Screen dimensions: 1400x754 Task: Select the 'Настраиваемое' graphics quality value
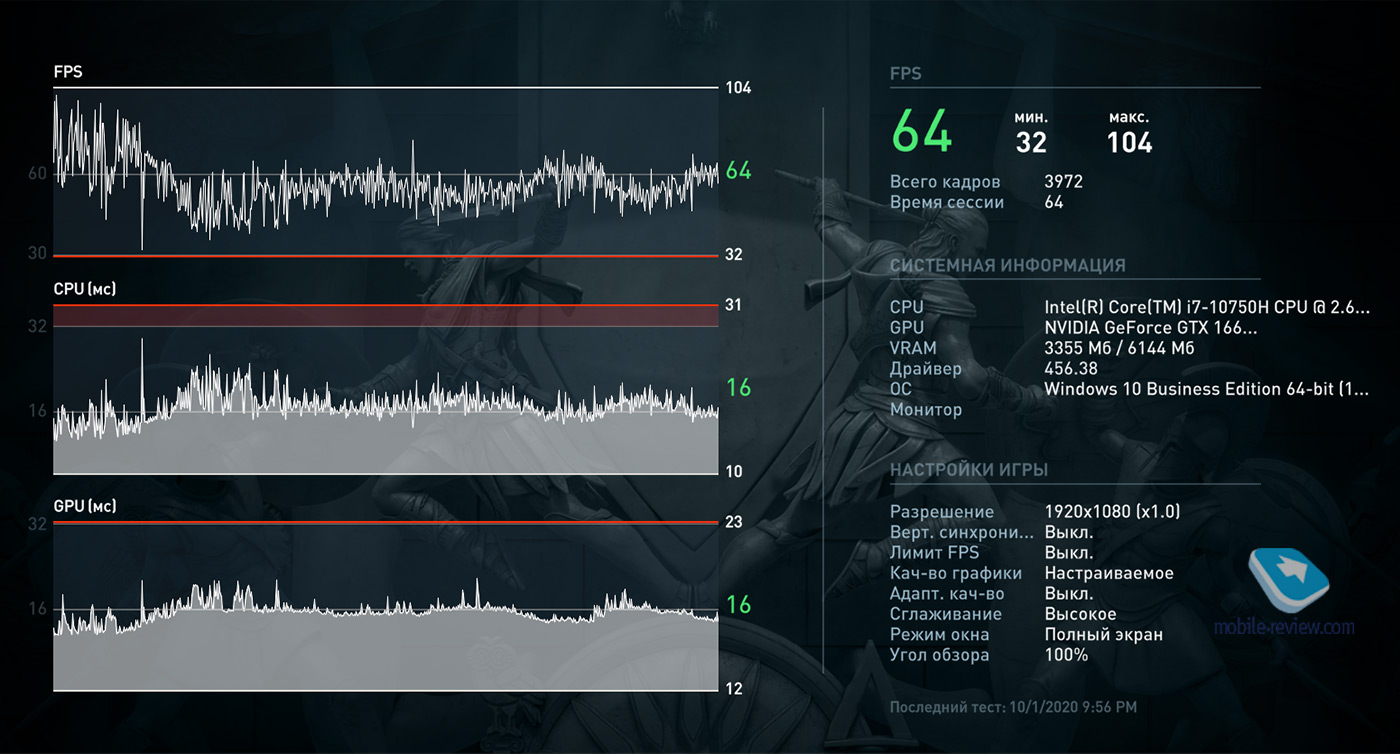(x=1109, y=573)
